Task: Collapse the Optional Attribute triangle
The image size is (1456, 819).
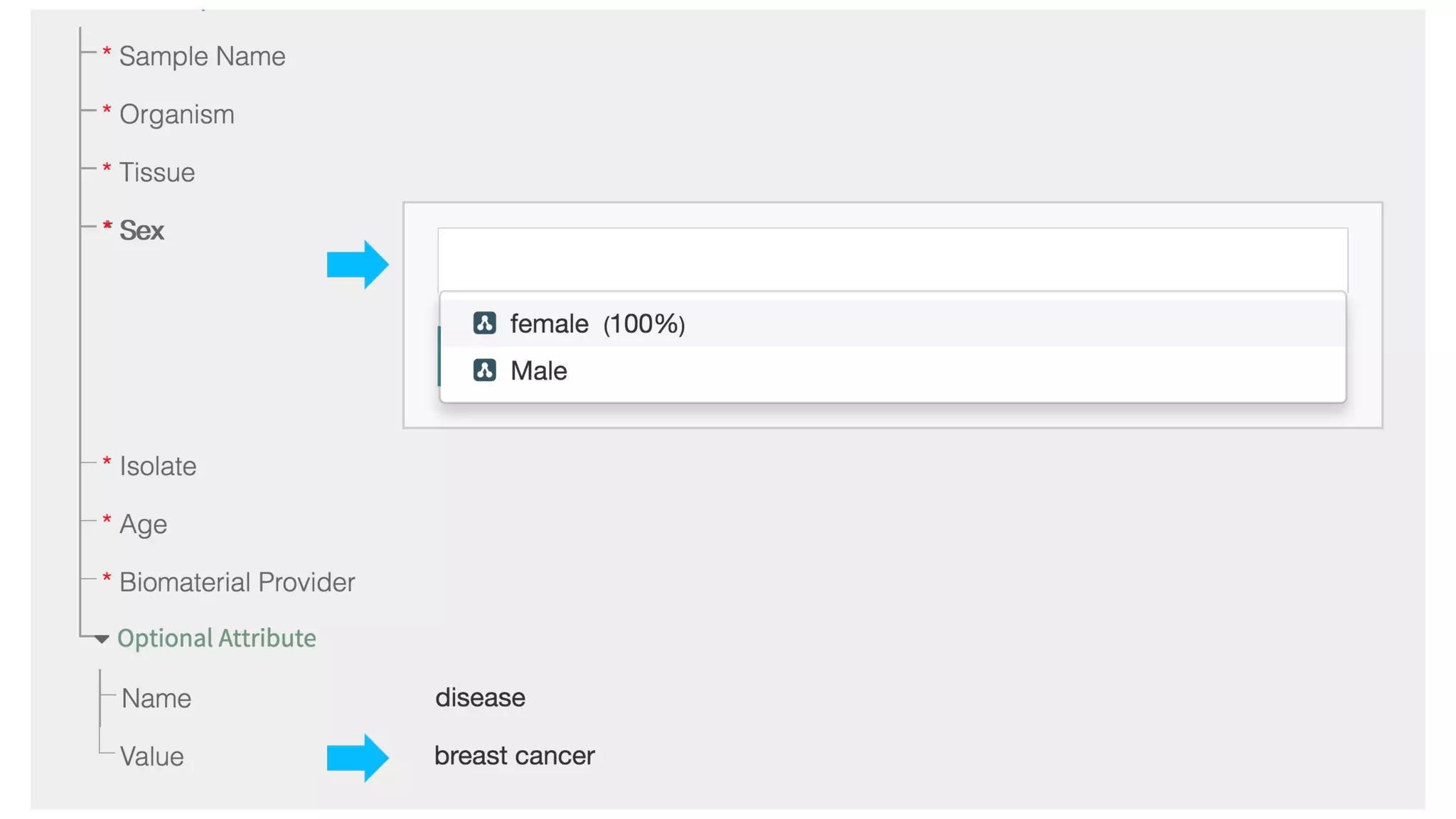Action: pos(102,639)
